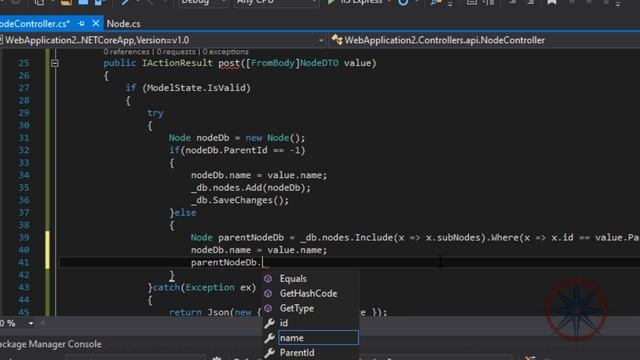Toggle the bookmark toolbar icon
The height and width of the screenshot is (360, 640).
coord(552,2)
